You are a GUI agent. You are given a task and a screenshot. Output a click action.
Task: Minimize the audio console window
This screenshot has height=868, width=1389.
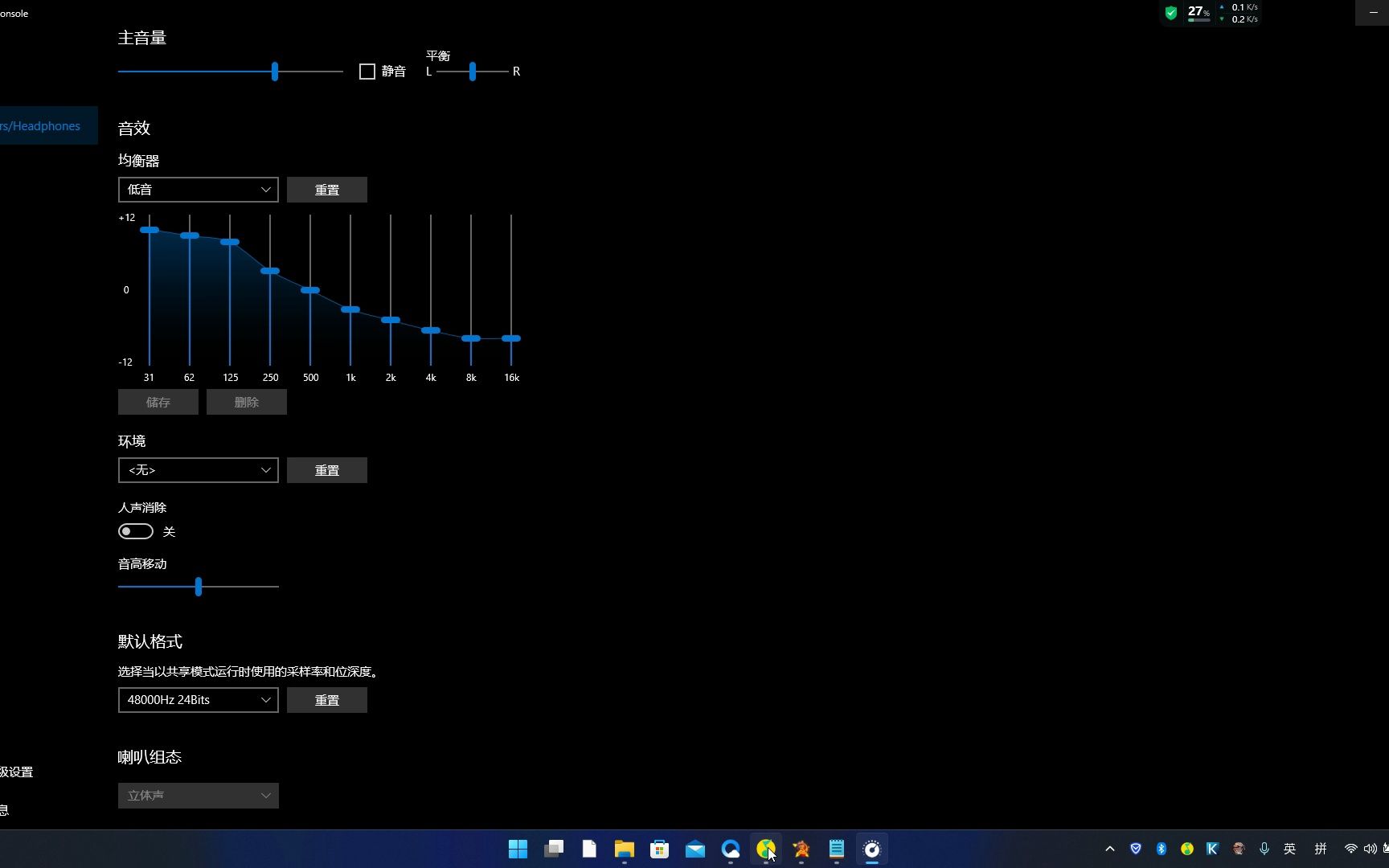coord(1373,13)
